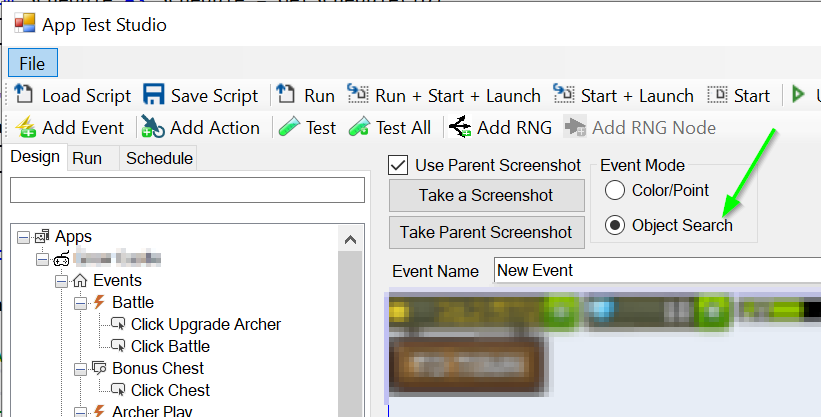Click the Archer Play lightning icon
821x417 pixels.
[99, 411]
